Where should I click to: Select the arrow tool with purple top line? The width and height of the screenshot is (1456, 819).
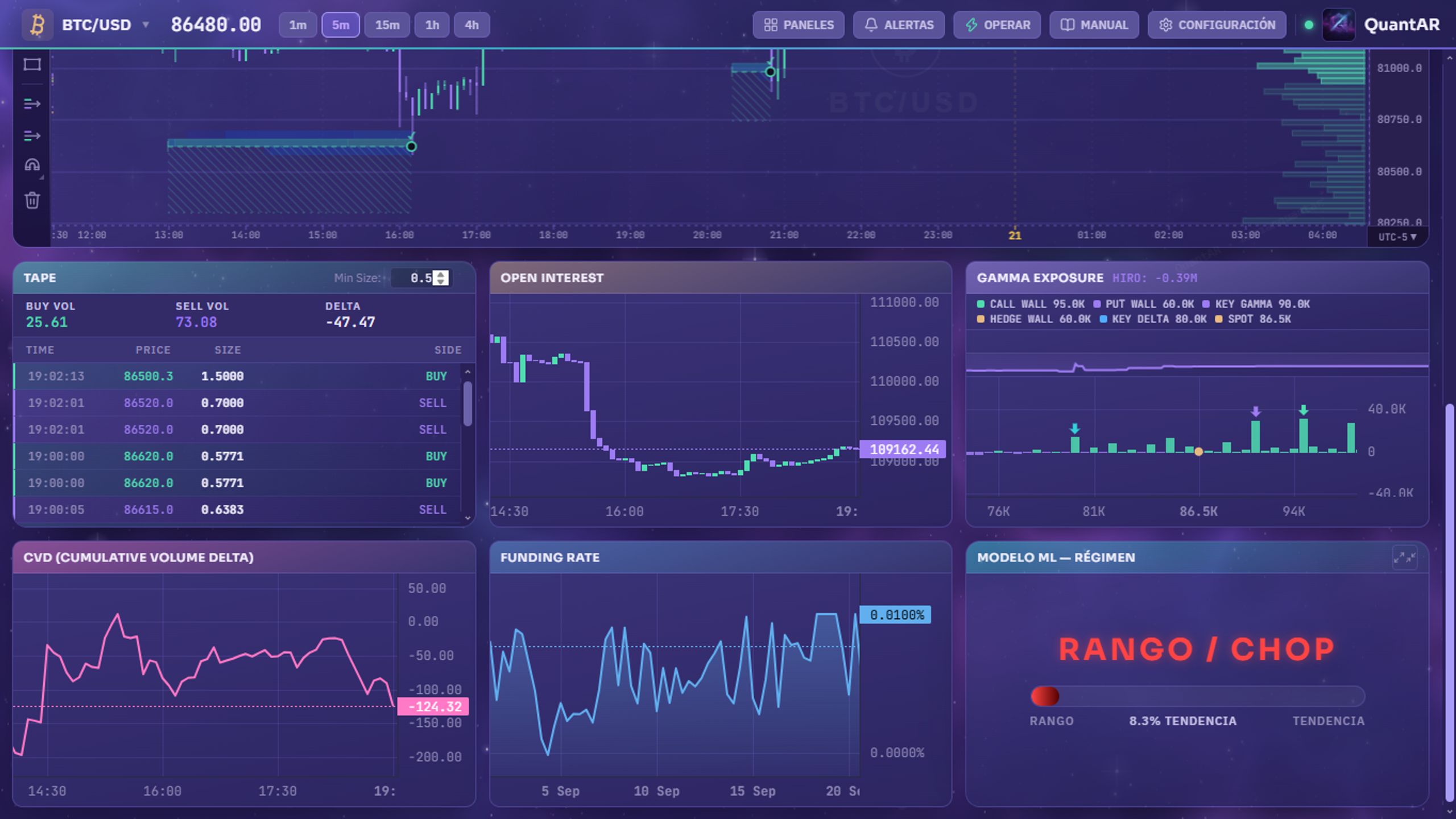click(x=32, y=136)
